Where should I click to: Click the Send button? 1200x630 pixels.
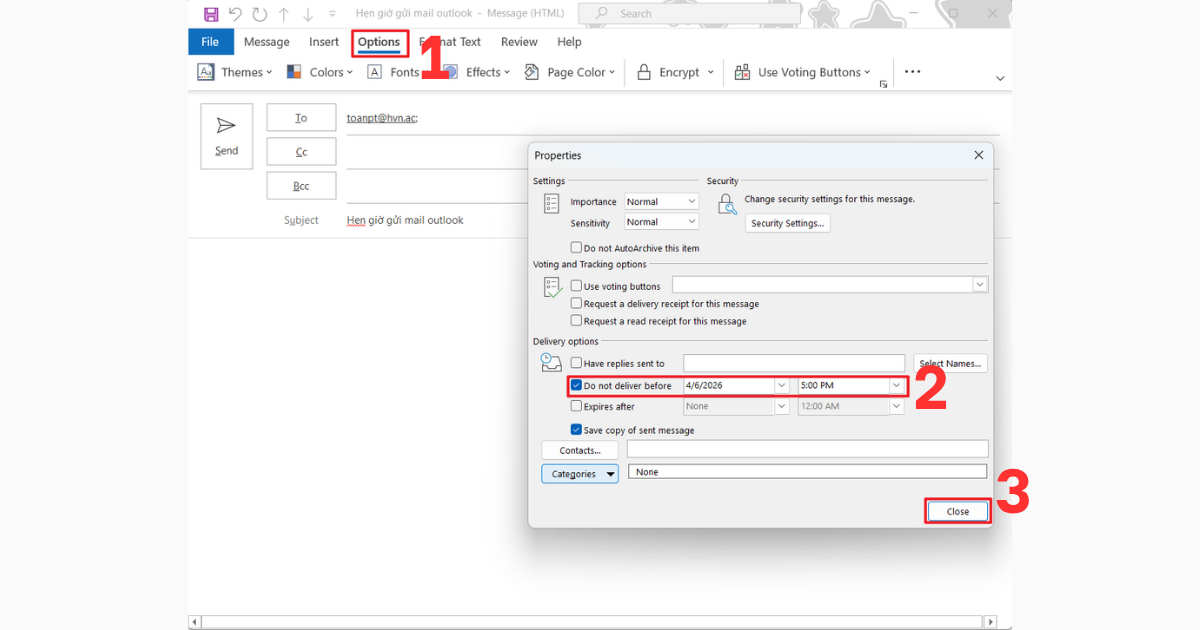click(x=227, y=136)
